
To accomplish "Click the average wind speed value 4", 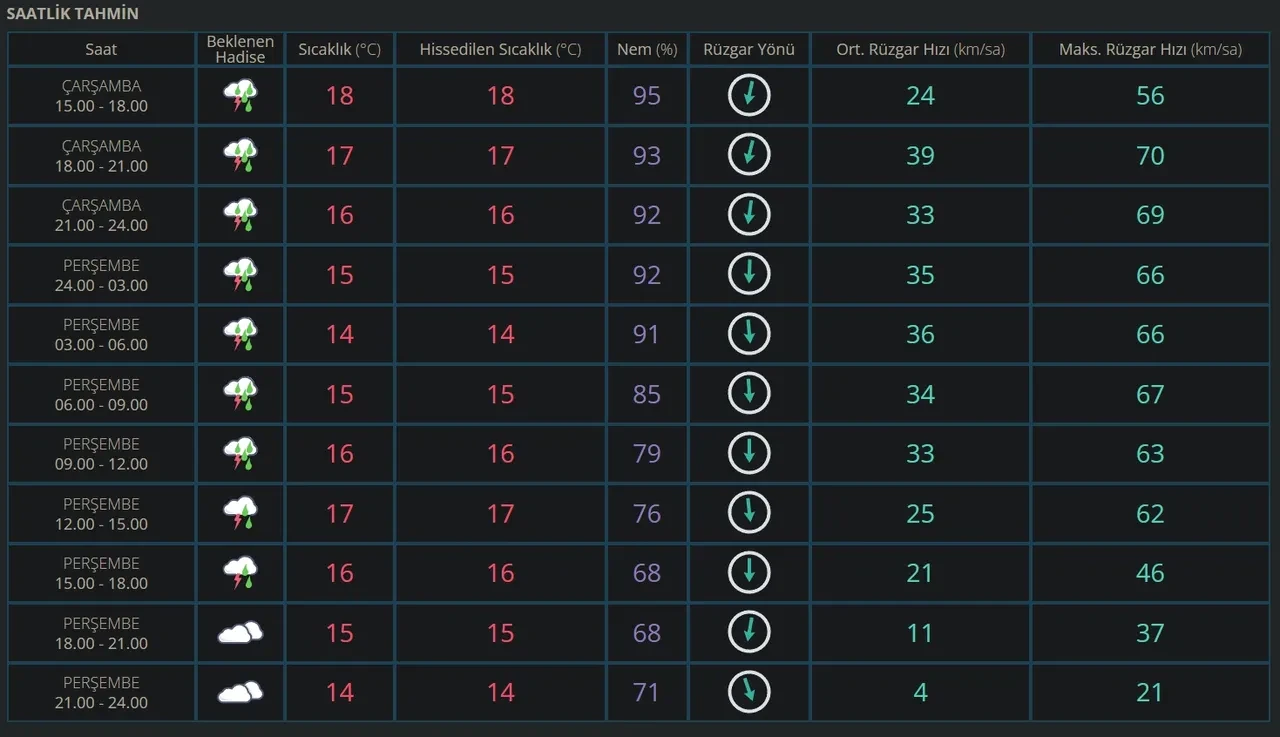I will coord(920,692).
